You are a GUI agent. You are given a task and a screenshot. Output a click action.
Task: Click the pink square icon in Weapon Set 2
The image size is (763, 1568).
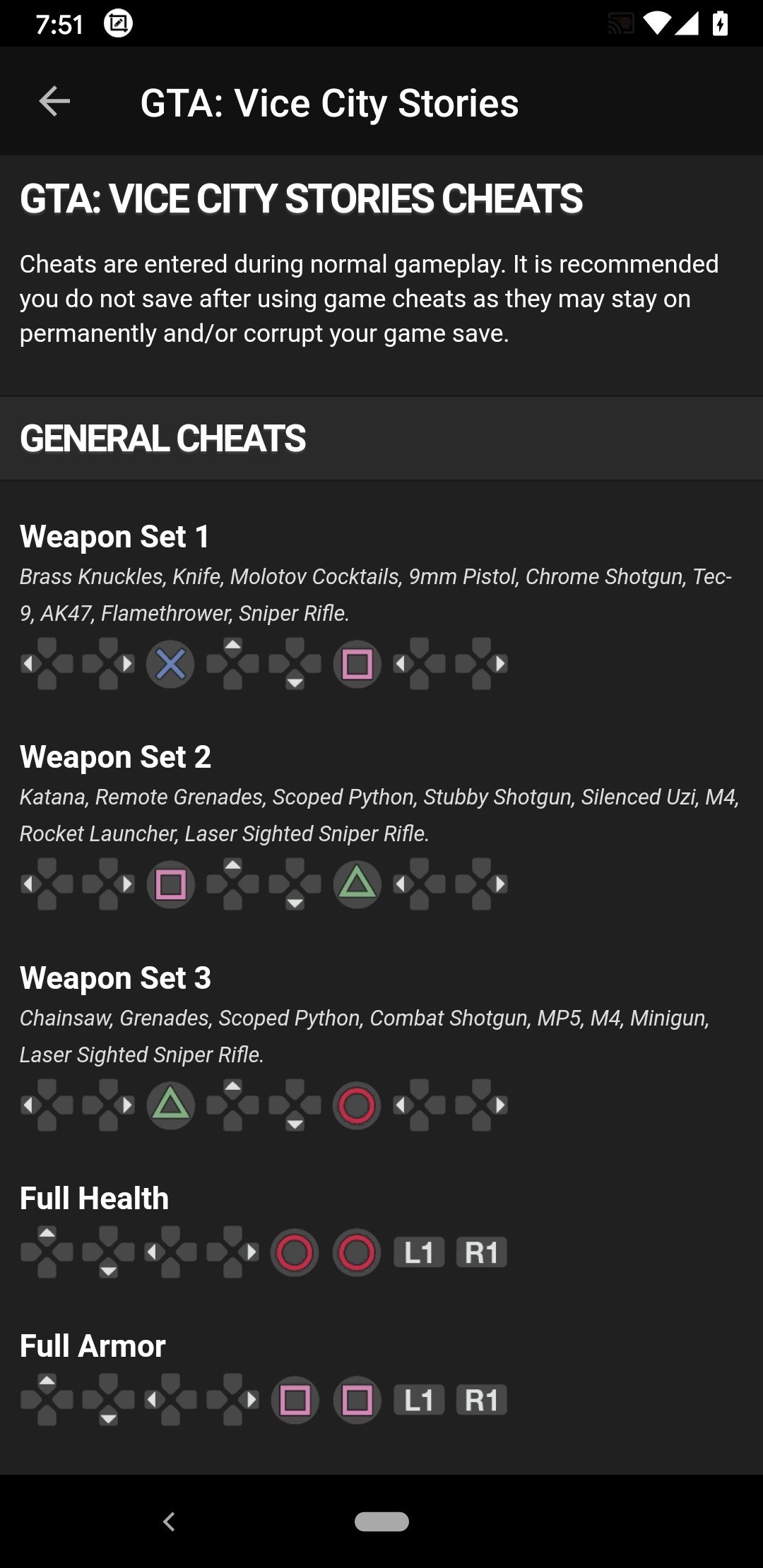pyautogui.click(x=170, y=884)
